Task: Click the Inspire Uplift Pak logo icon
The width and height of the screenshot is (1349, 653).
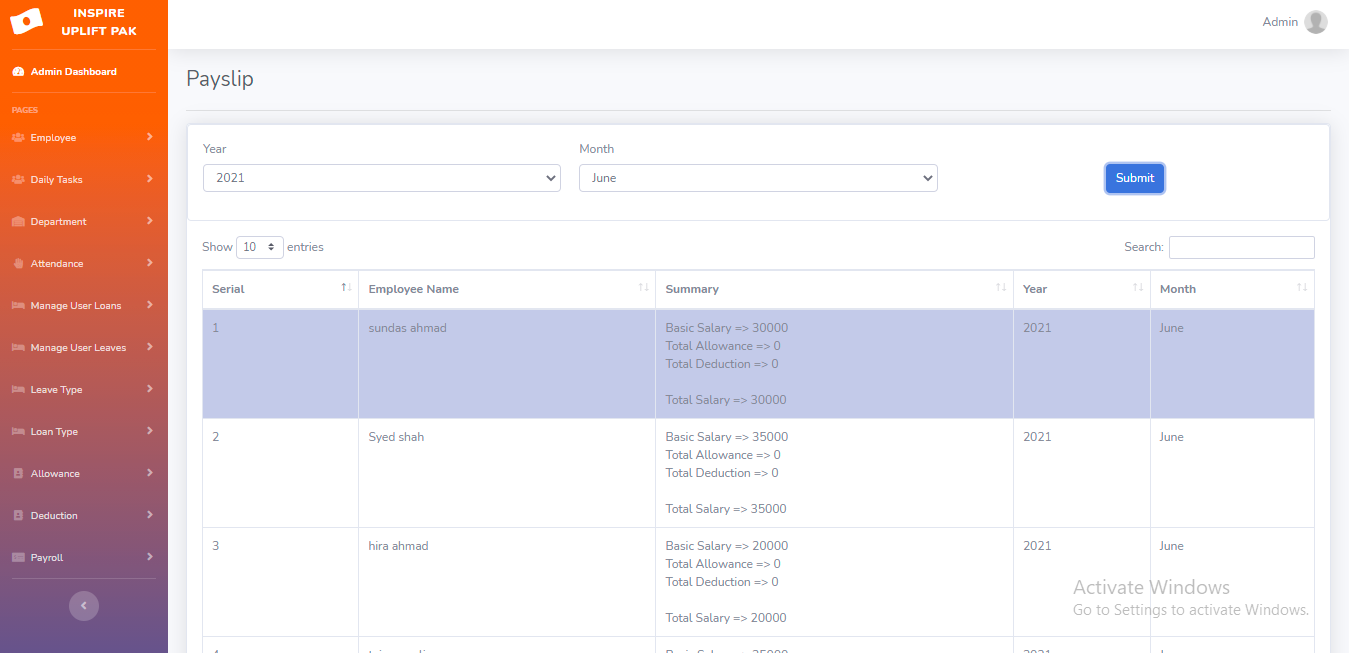Action: click(x=26, y=21)
